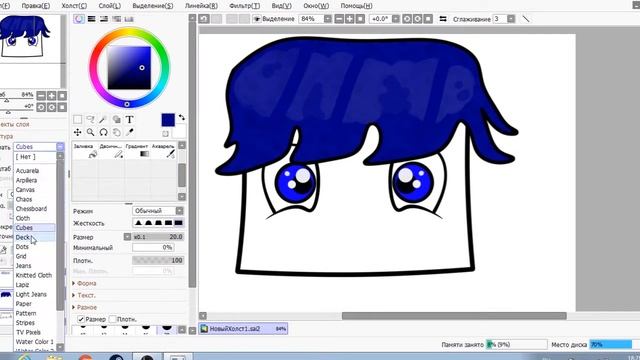Pick the Knitted Cloth texture from list
The image size is (640, 360).
[x=35, y=275]
